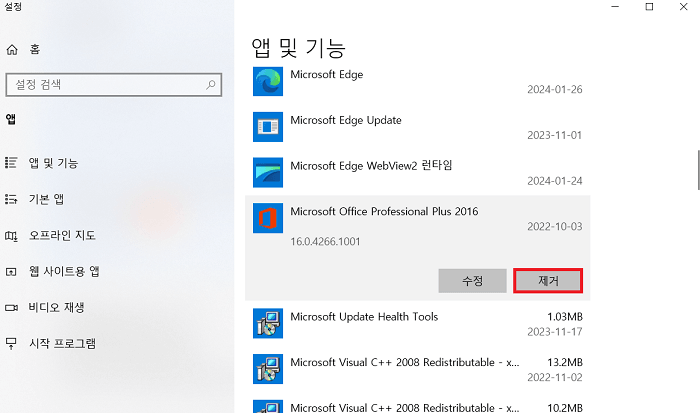Maximize the 설정 window
This screenshot has height=413, width=700.
click(650, 7)
